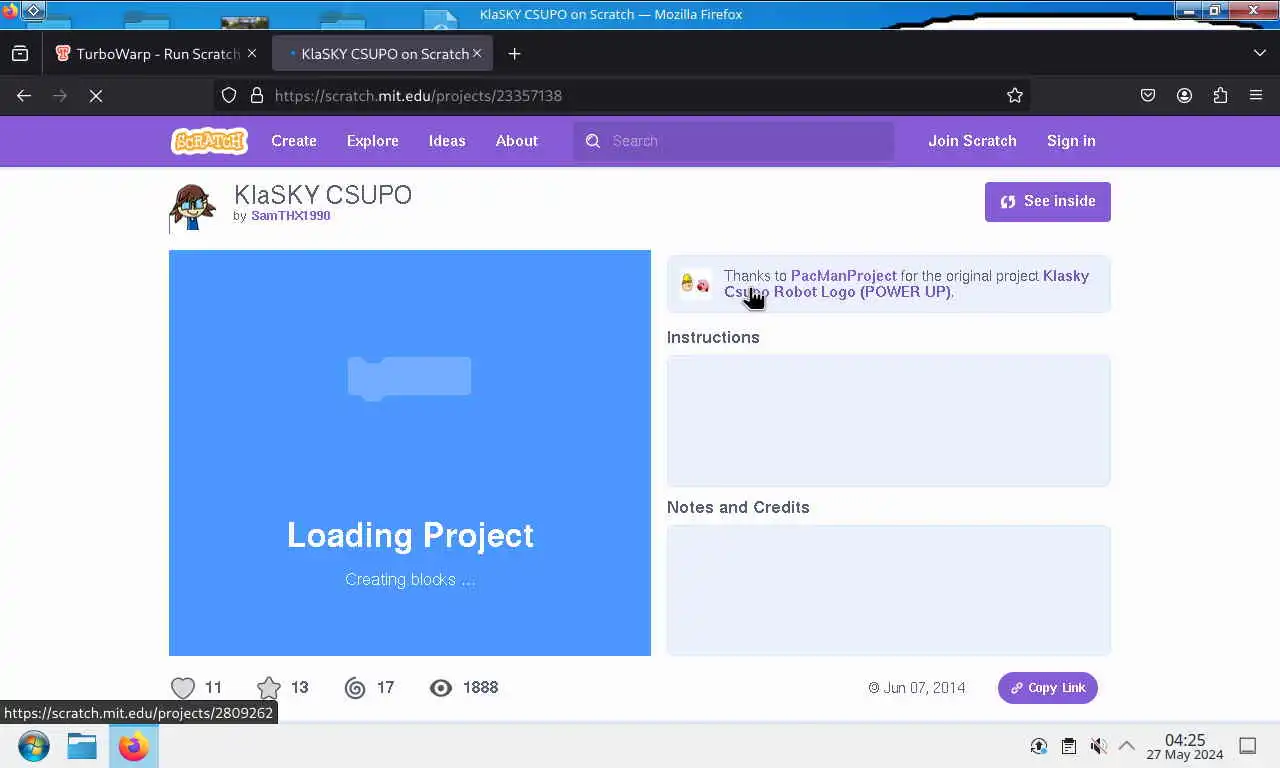
Task: Click the tracking protection shield icon
Action: click(x=229, y=96)
